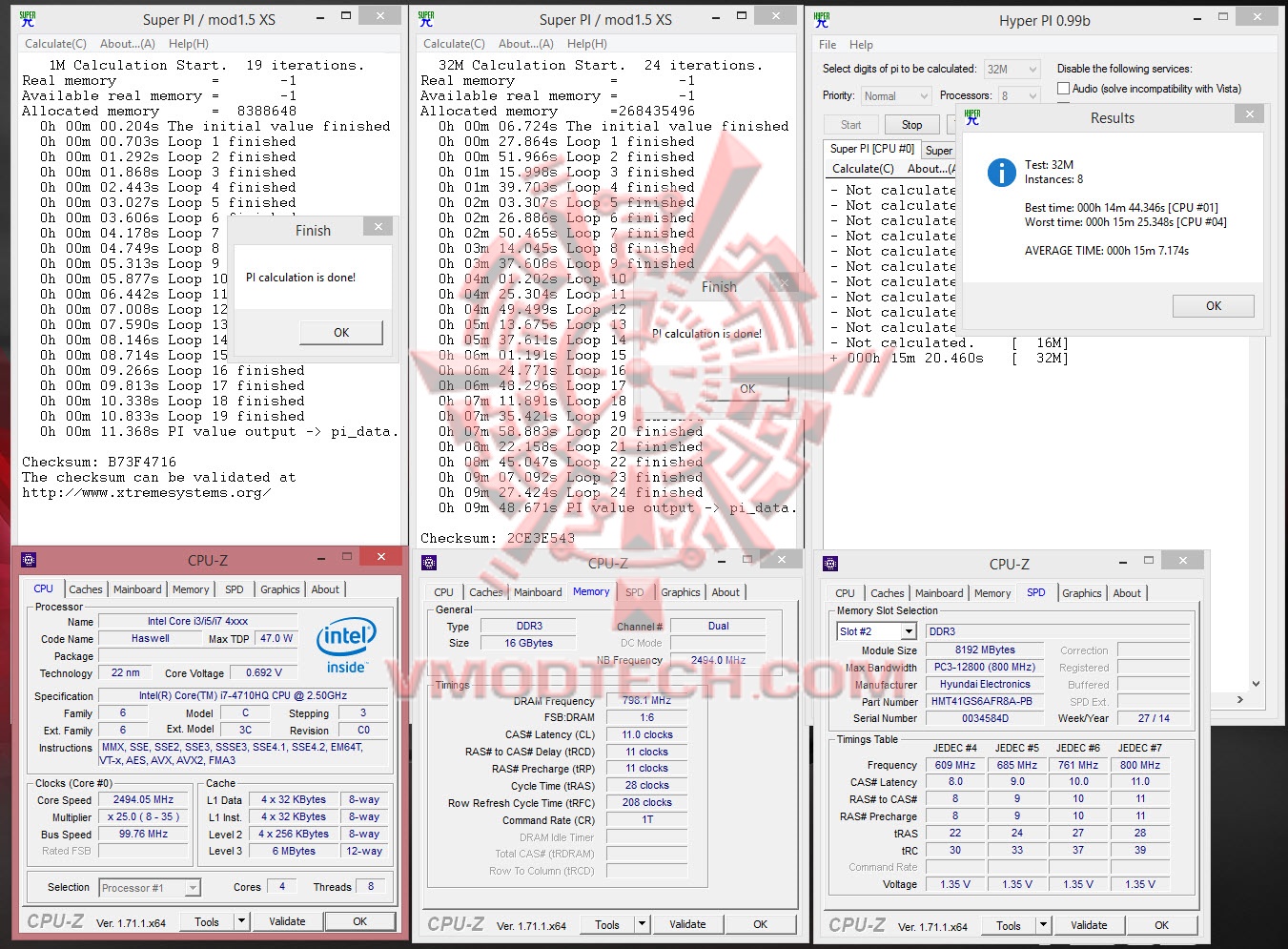Click the '11.0 clocks' CAS# Latency value
1288x949 pixels.
pyautogui.click(x=647, y=734)
